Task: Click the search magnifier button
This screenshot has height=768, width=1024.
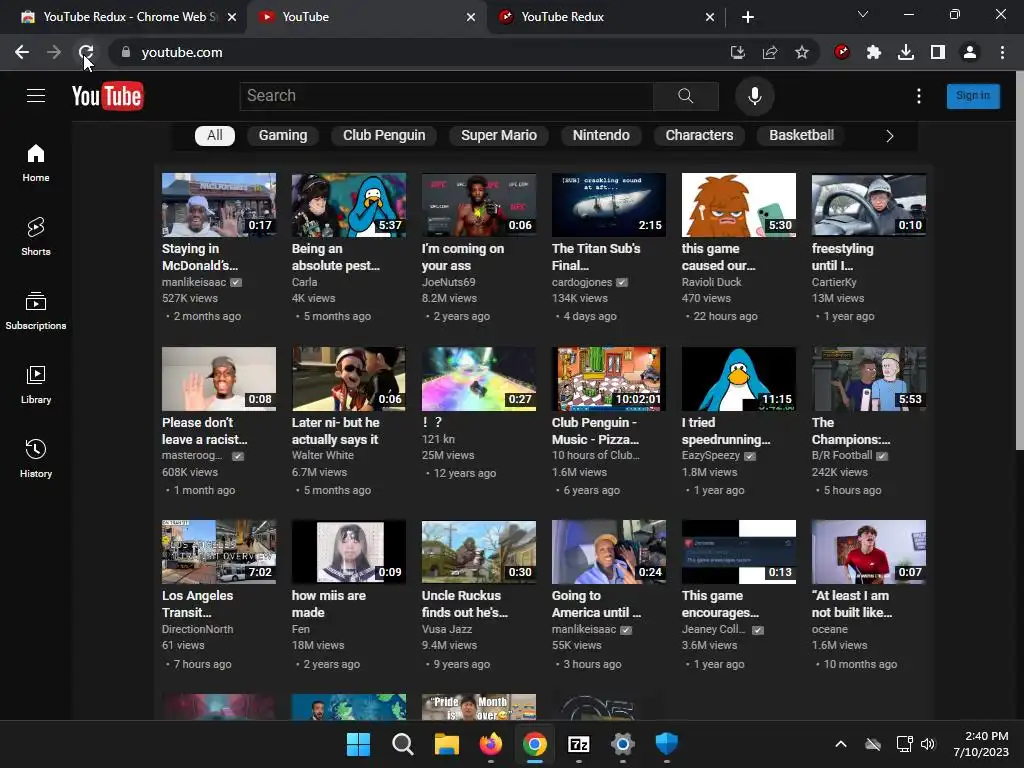Action: click(686, 96)
